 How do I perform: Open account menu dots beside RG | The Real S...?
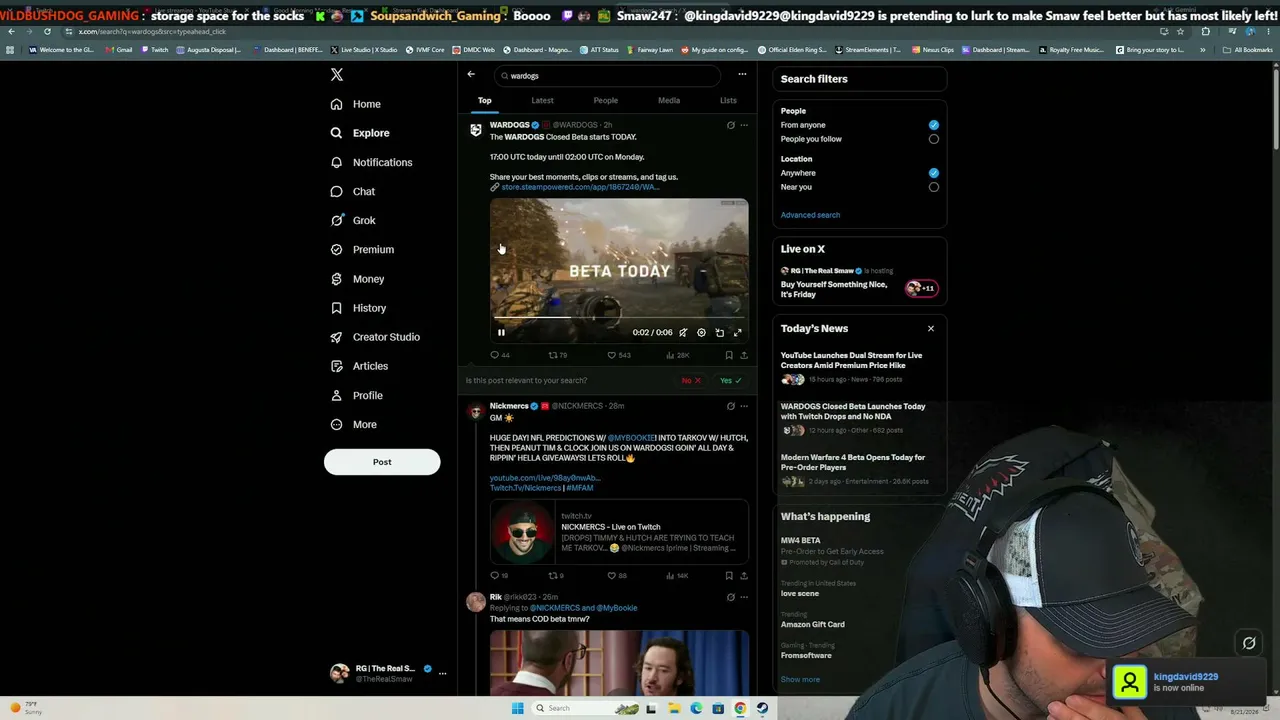(x=442, y=673)
